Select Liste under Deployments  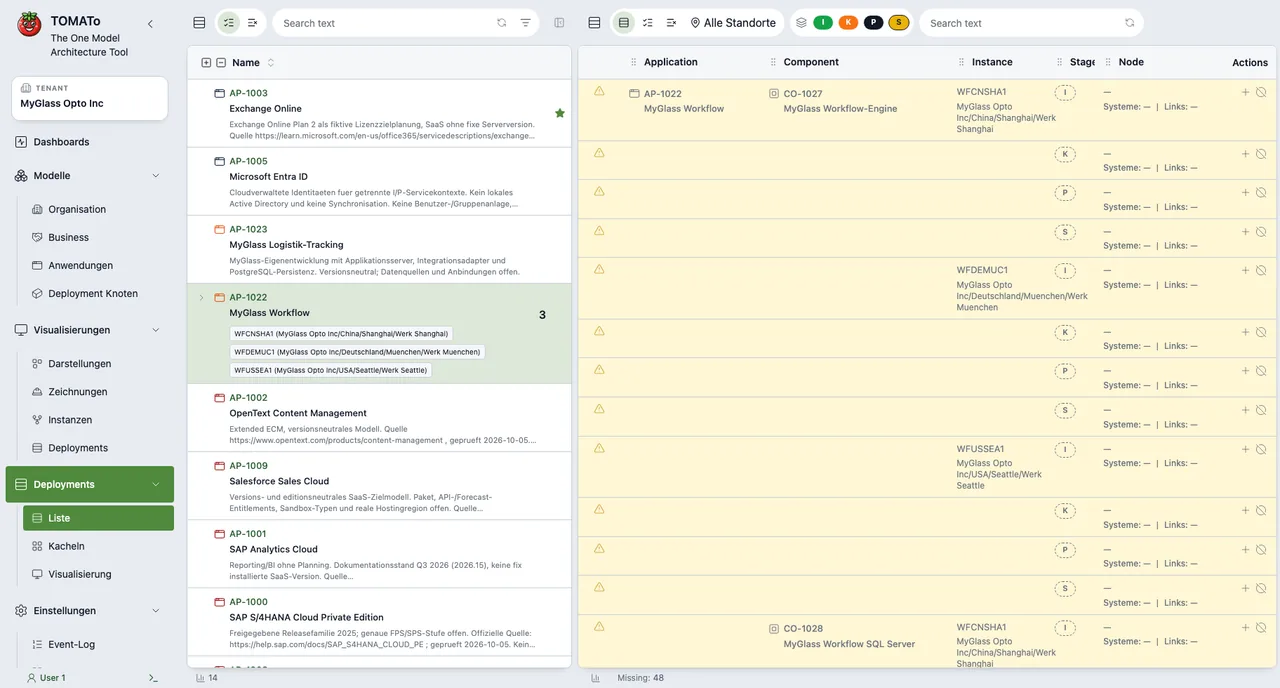click(98, 518)
